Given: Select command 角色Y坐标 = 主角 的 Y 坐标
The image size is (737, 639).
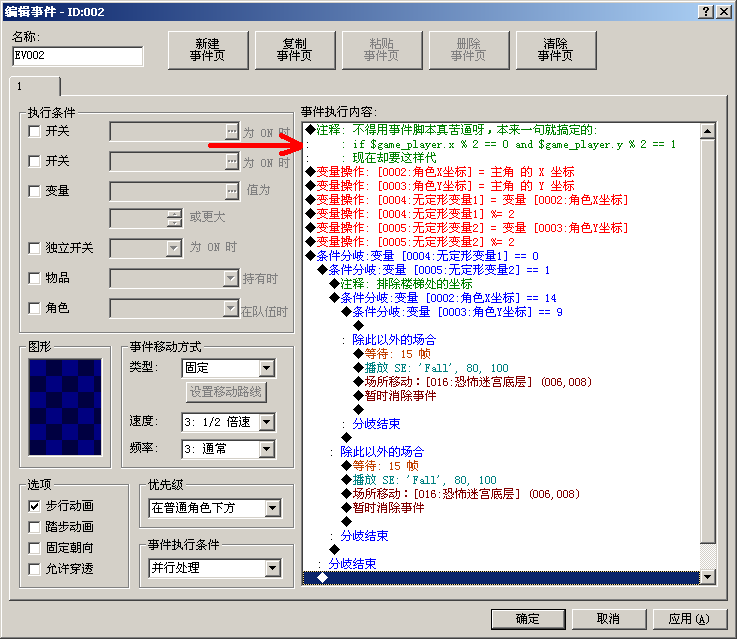Looking at the screenshot, I should point(502,186).
